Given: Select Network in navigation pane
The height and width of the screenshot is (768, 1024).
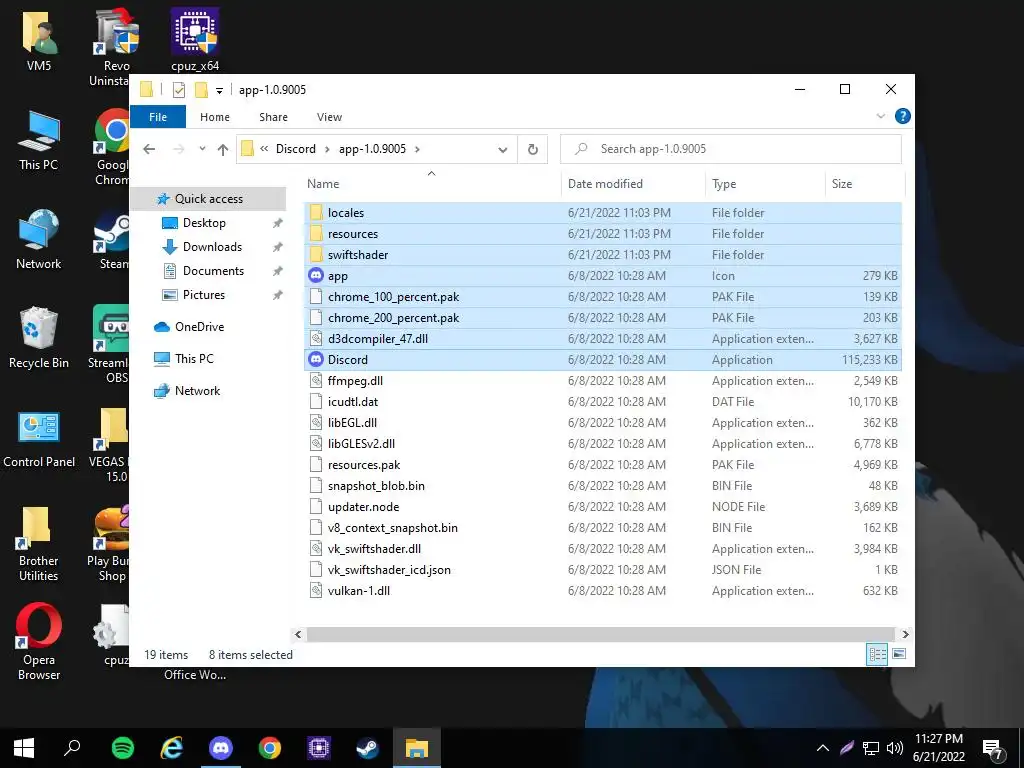Looking at the screenshot, I should (197, 391).
